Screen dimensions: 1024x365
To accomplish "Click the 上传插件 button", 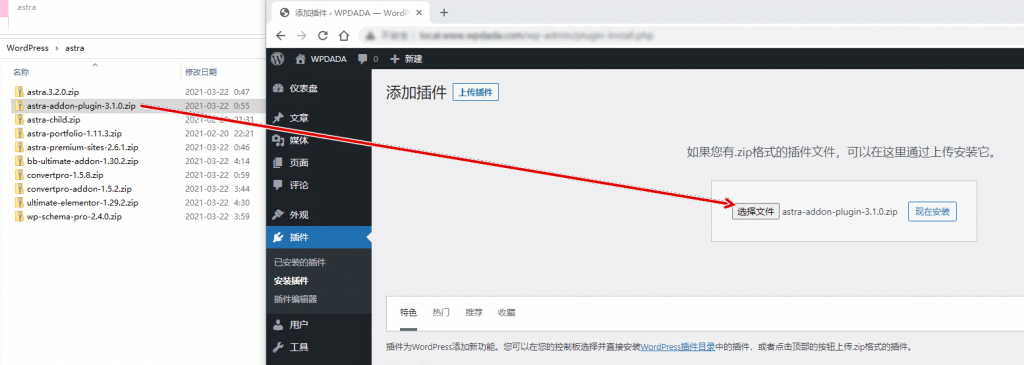I will [x=475, y=93].
